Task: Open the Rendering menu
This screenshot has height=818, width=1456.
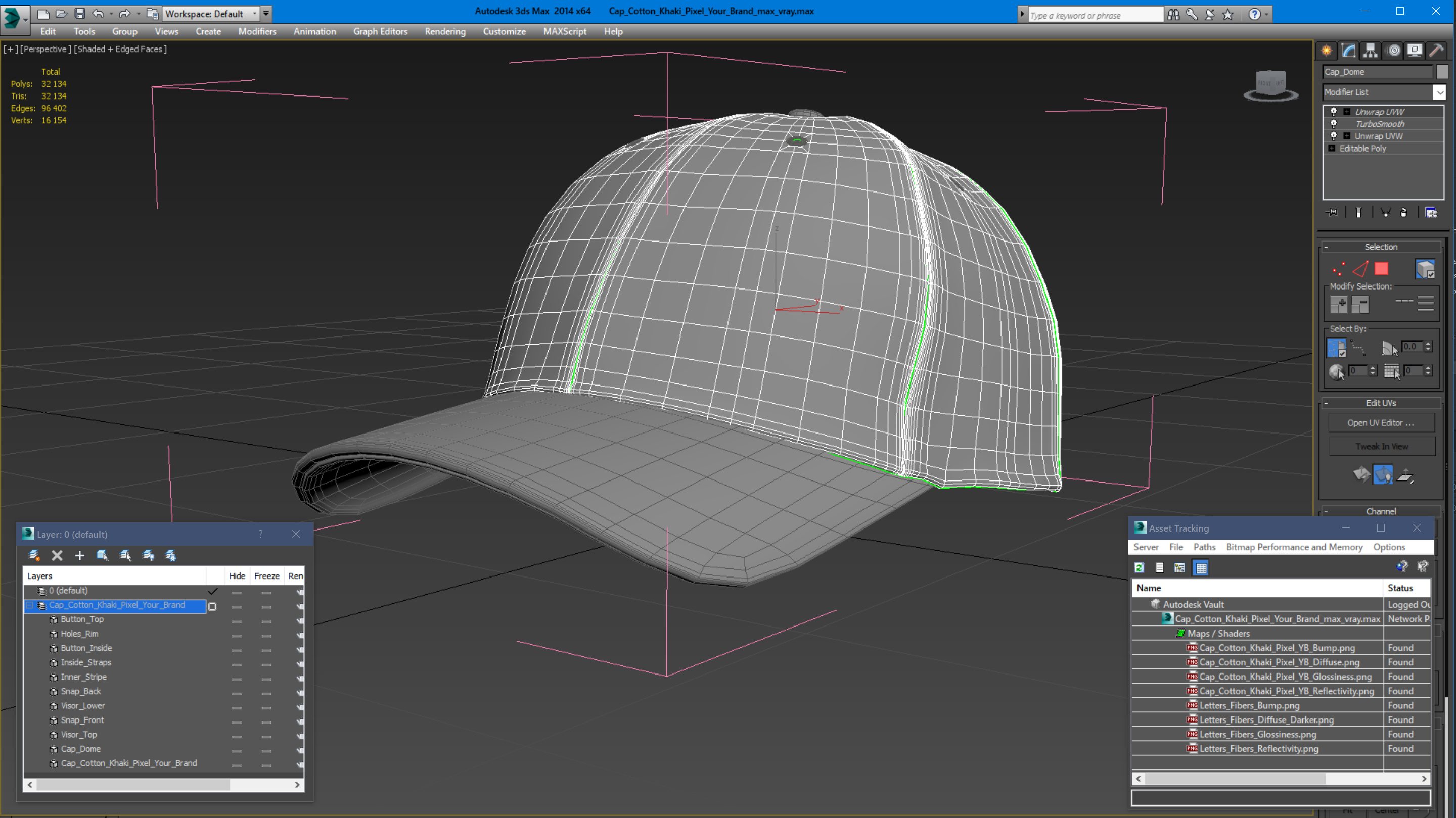Action: [x=445, y=32]
